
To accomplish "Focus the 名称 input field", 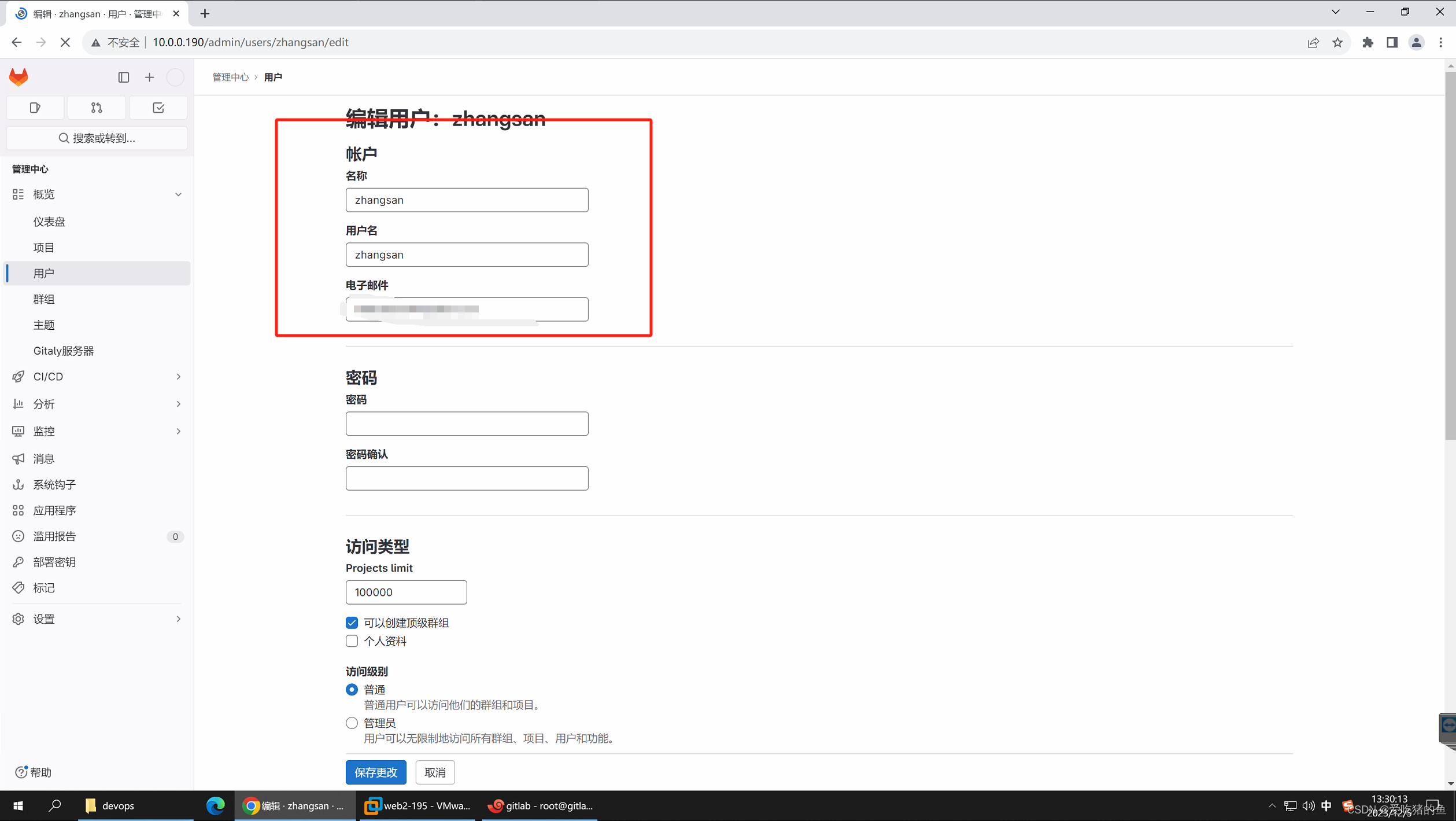I will click(x=467, y=200).
